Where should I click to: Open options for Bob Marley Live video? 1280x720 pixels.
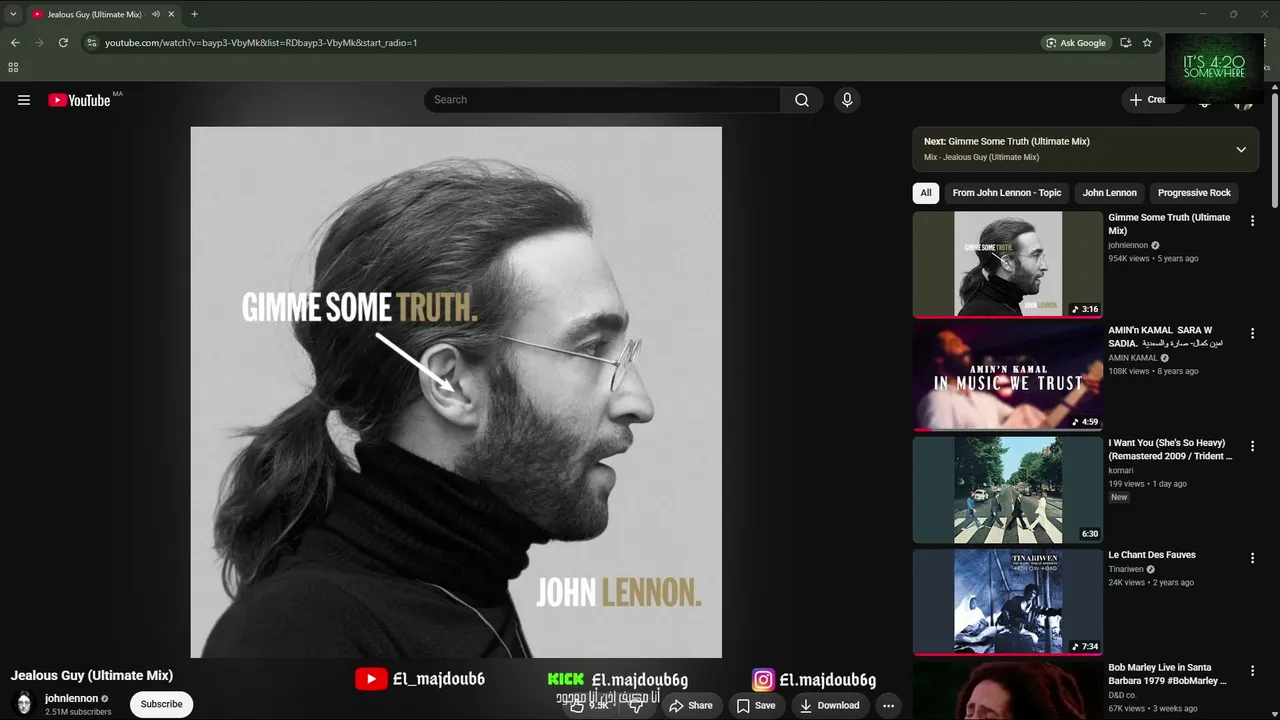[x=1252, y=671]
